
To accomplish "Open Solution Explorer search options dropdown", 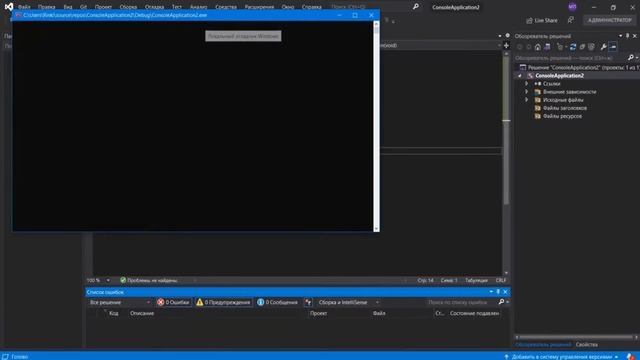I will coord(637,58).
